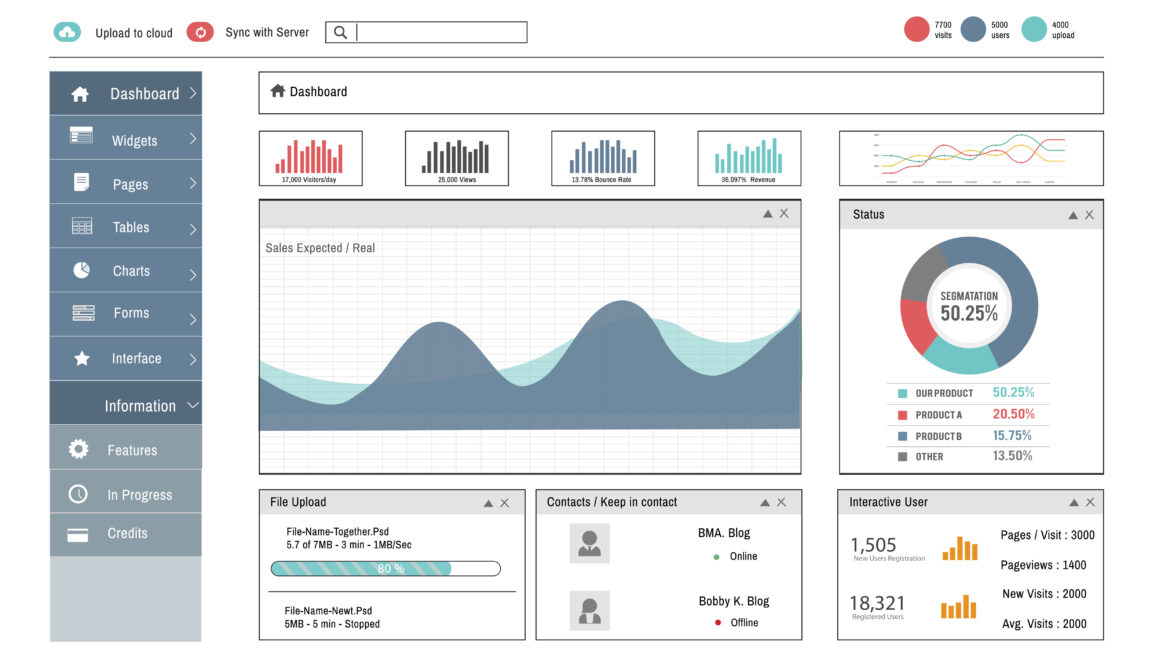Click the Forms icon in the sidebar
Viewport: 1170px width, 658px height.
pos(82,314)
